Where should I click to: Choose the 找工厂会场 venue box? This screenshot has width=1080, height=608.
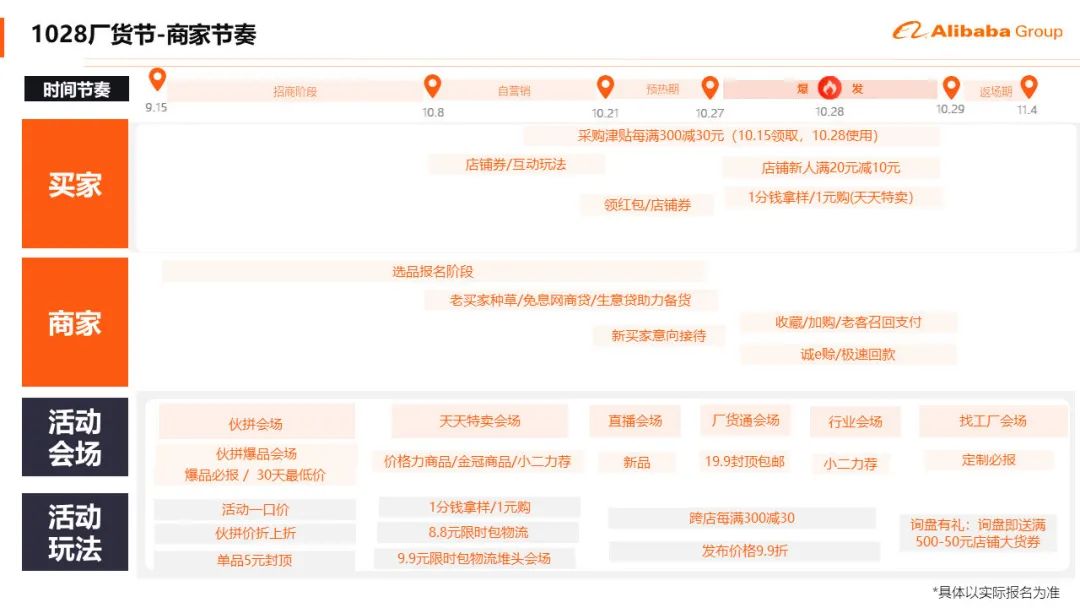(992, 421)
